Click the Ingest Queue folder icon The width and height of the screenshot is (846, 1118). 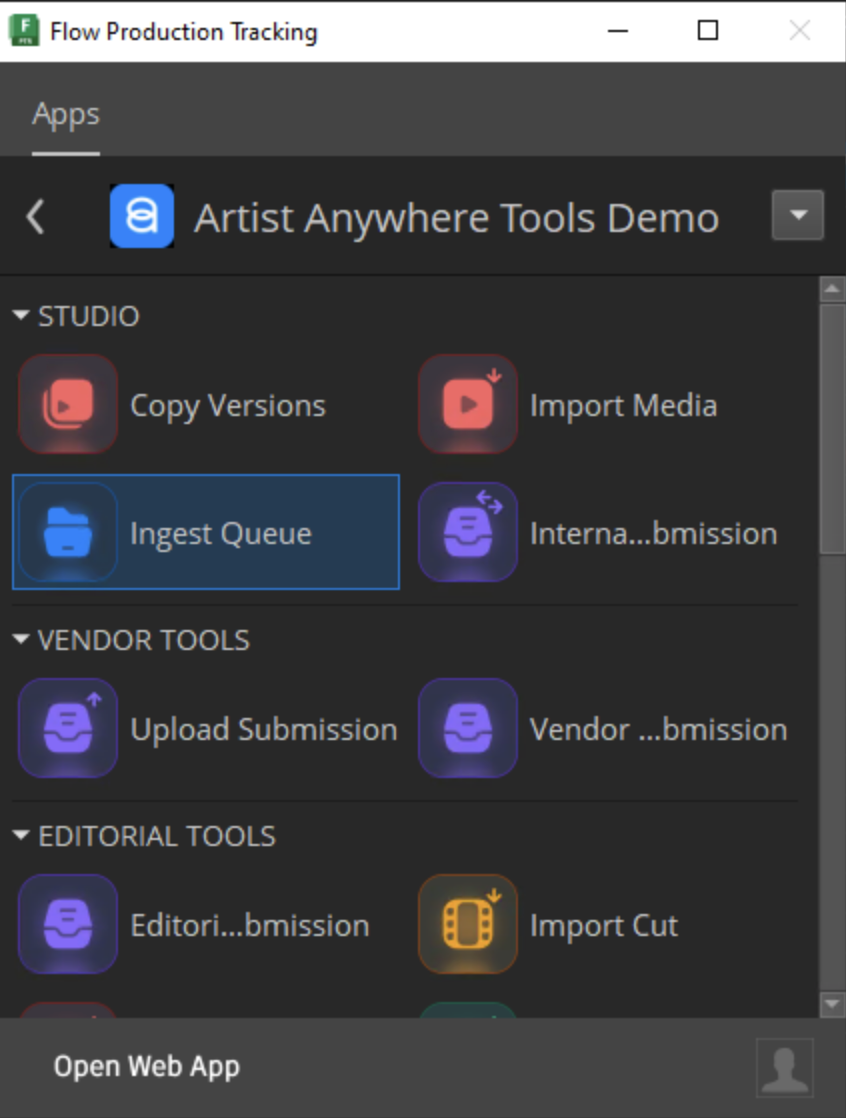68,532
